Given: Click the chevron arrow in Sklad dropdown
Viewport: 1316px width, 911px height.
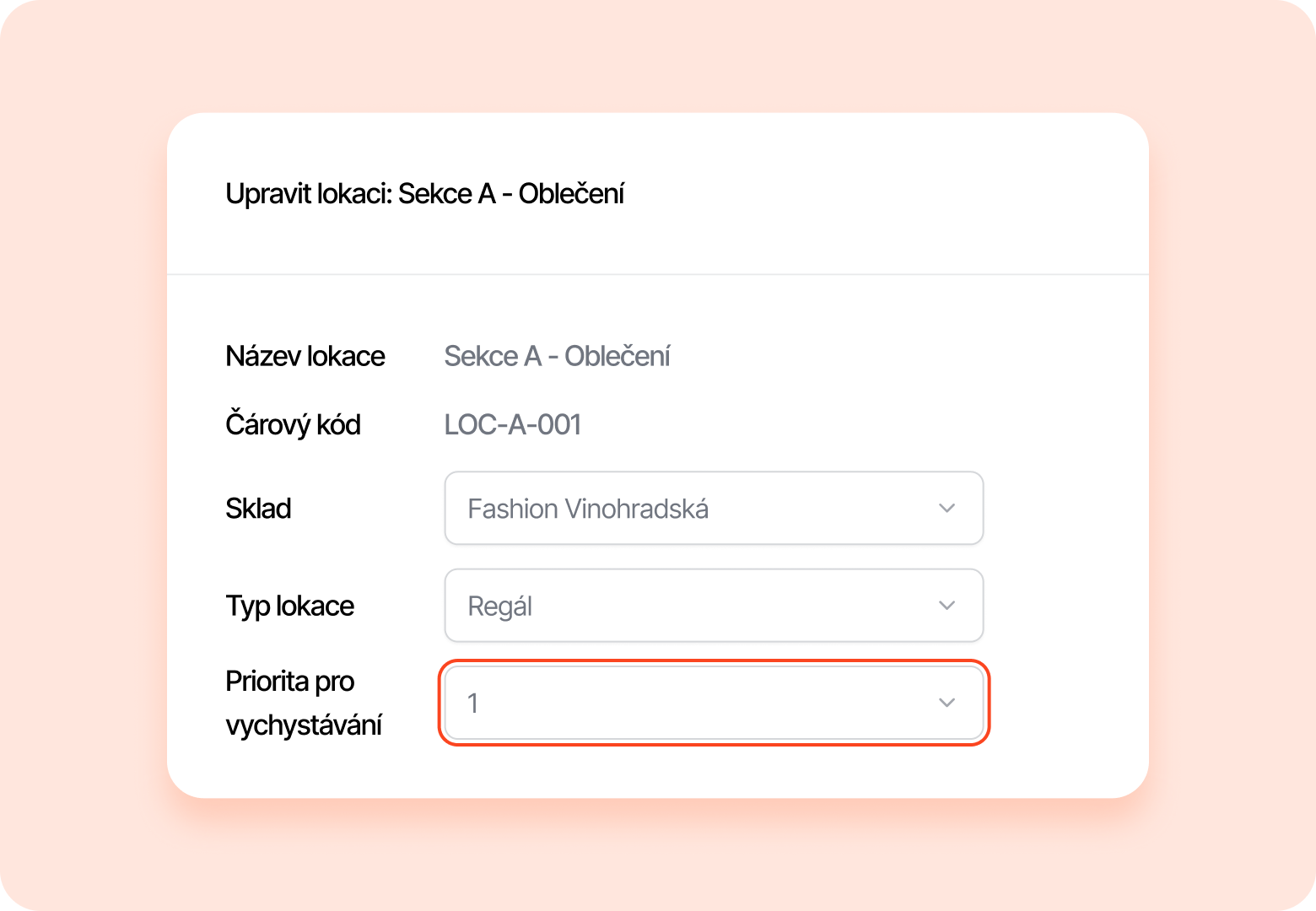Looking at the screenshot, I should 947,509.
